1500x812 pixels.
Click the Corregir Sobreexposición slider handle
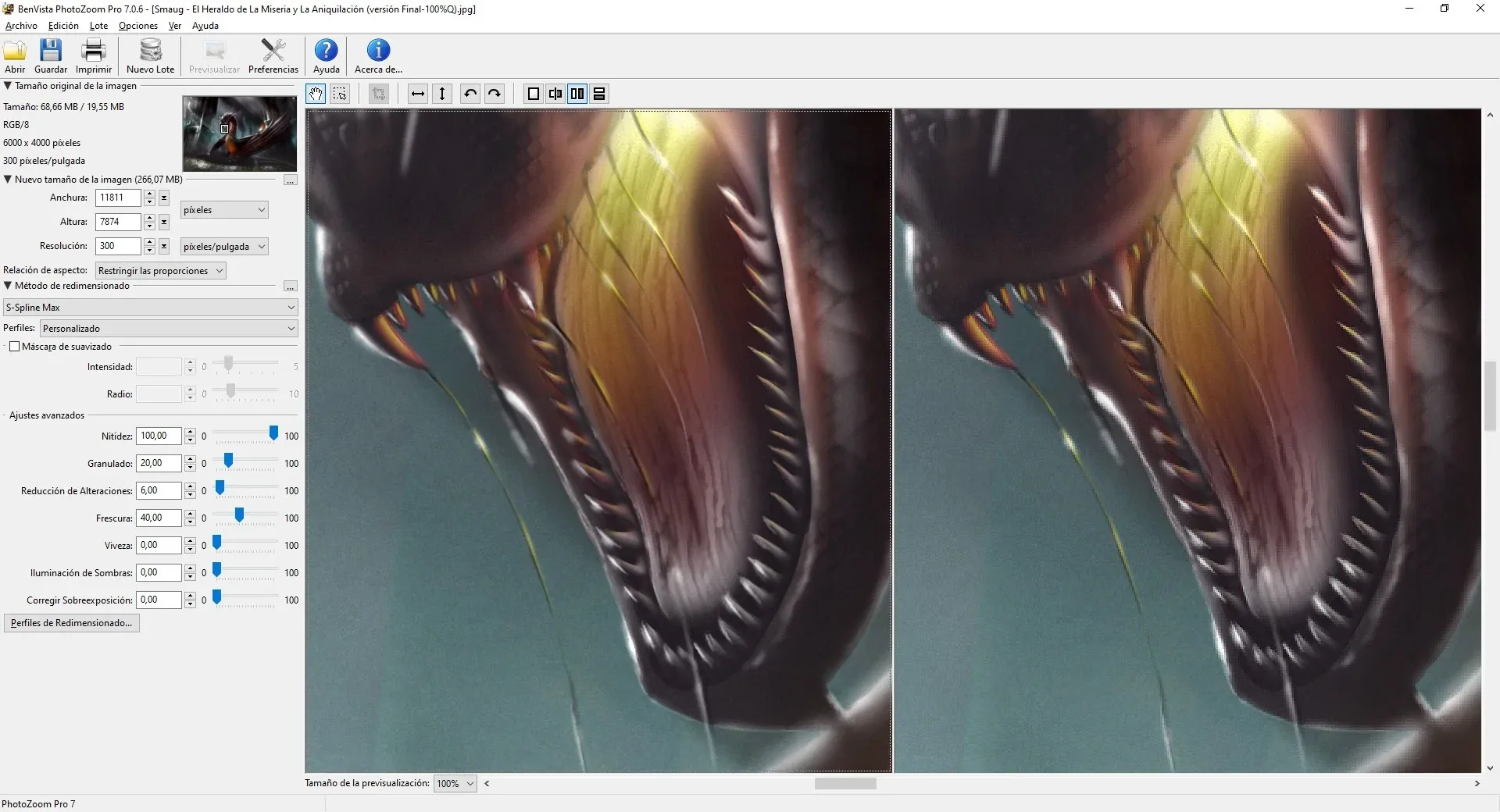217,597
